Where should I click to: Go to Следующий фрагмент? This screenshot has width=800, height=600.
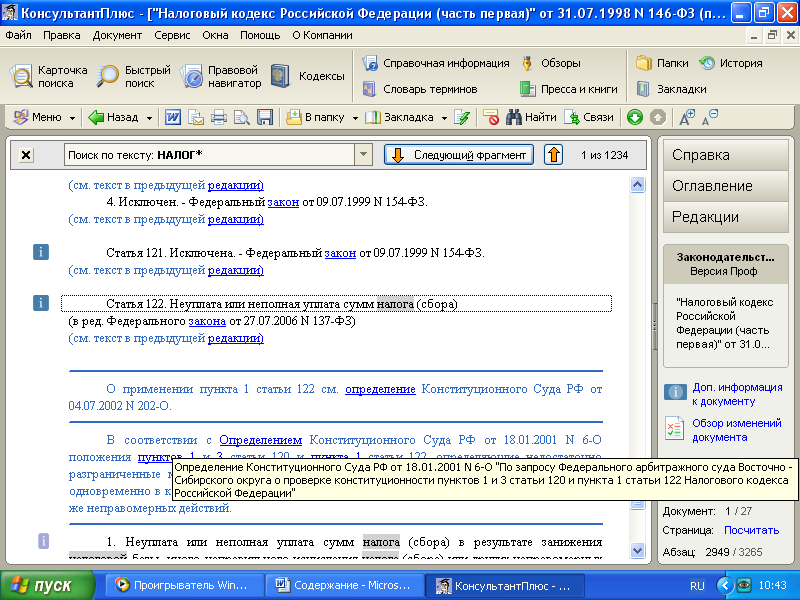(x=459, y=155)
